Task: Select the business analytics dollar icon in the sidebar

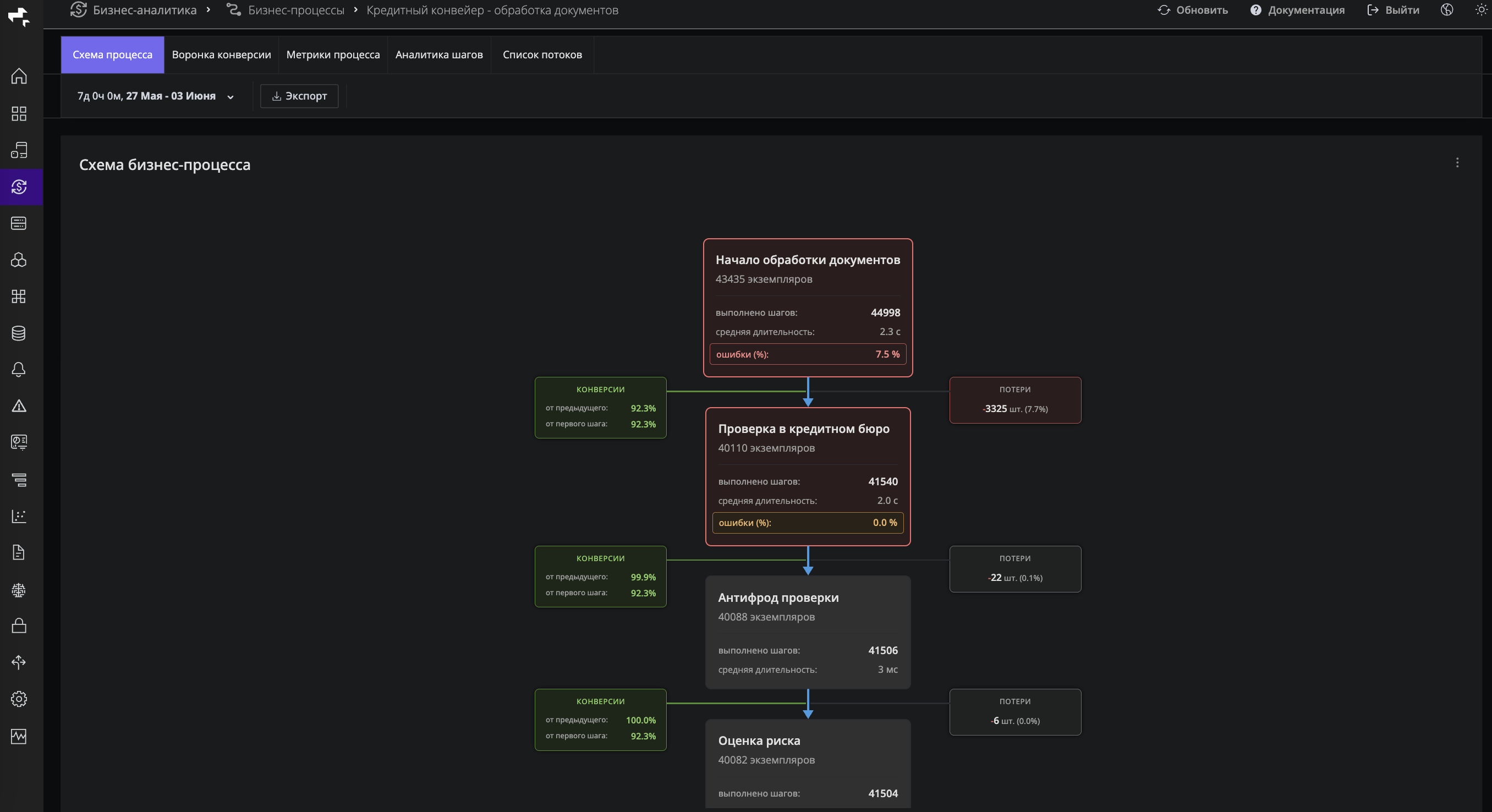Action: tap(19, 186)
